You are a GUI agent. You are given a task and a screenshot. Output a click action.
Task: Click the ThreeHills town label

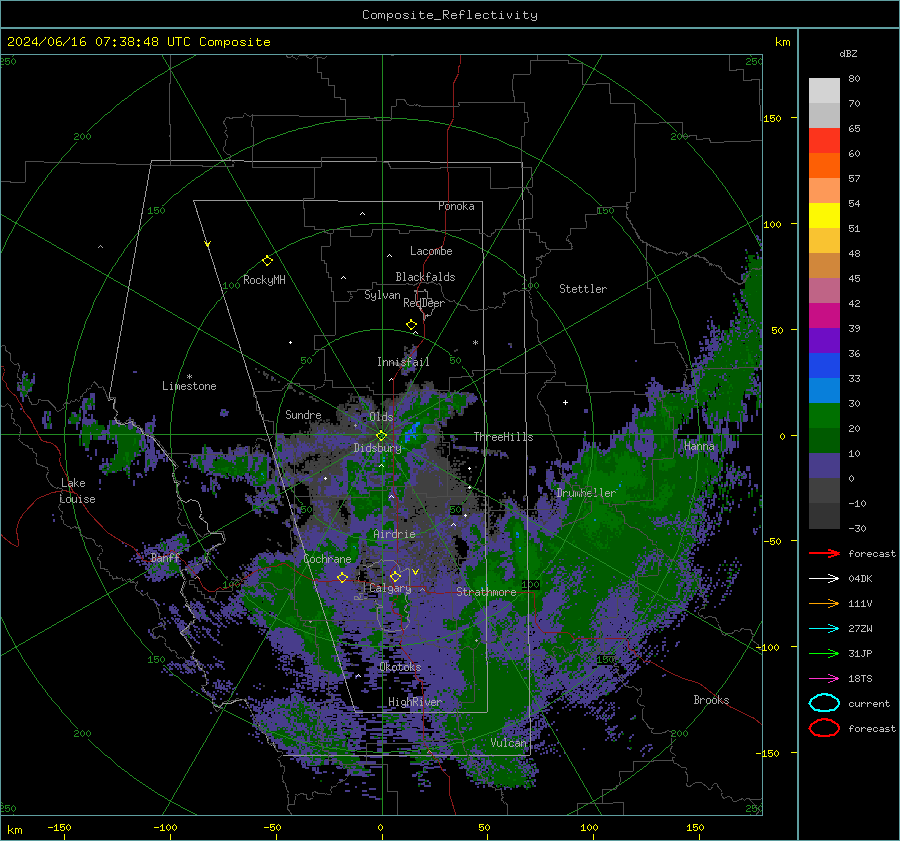[x=503, y=437]
